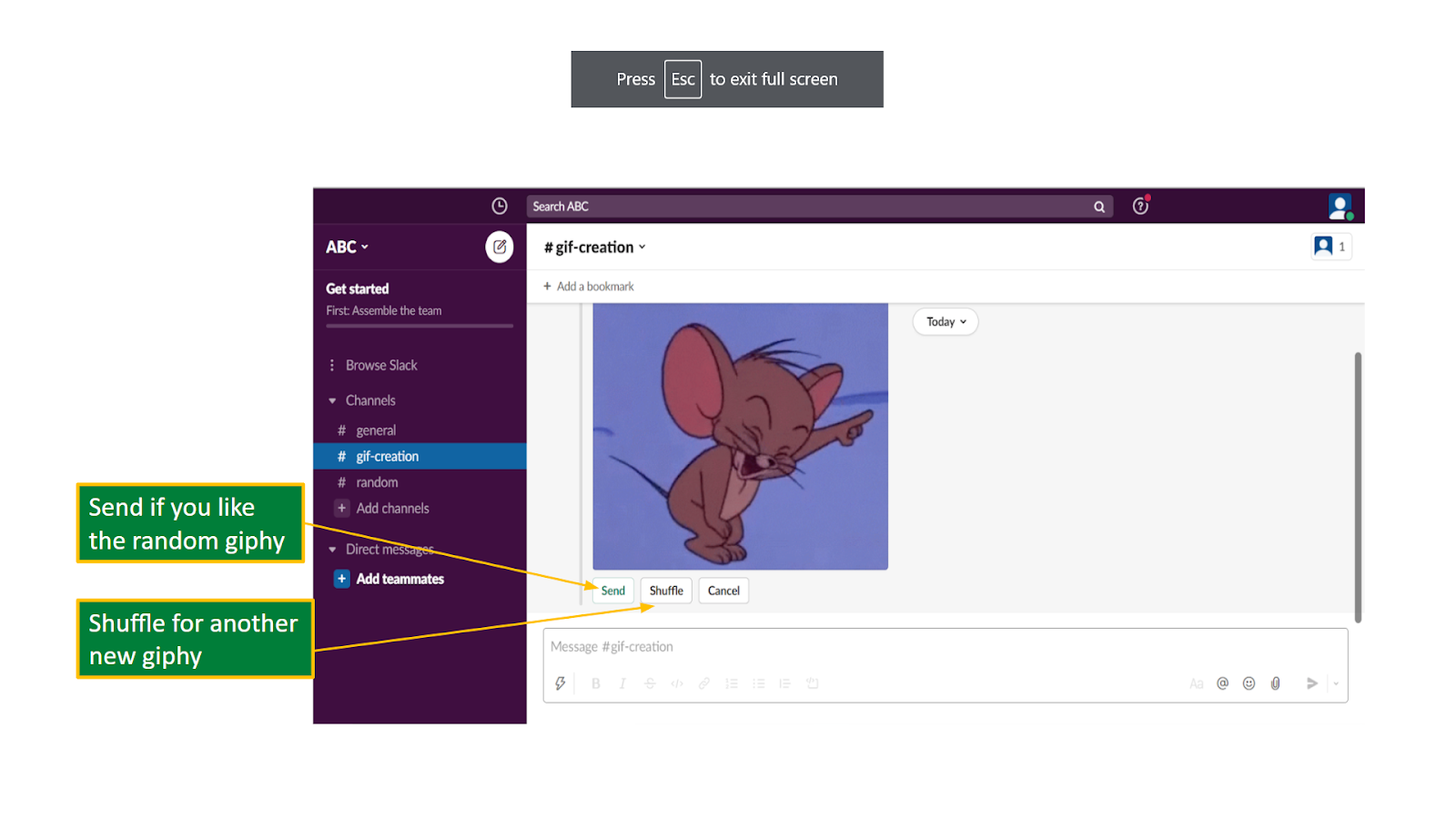Viewport: 1456px width, 819px height.
Task: Click the history clock icon in top bar
Action: pyautogui.click(x=499, y=206)
